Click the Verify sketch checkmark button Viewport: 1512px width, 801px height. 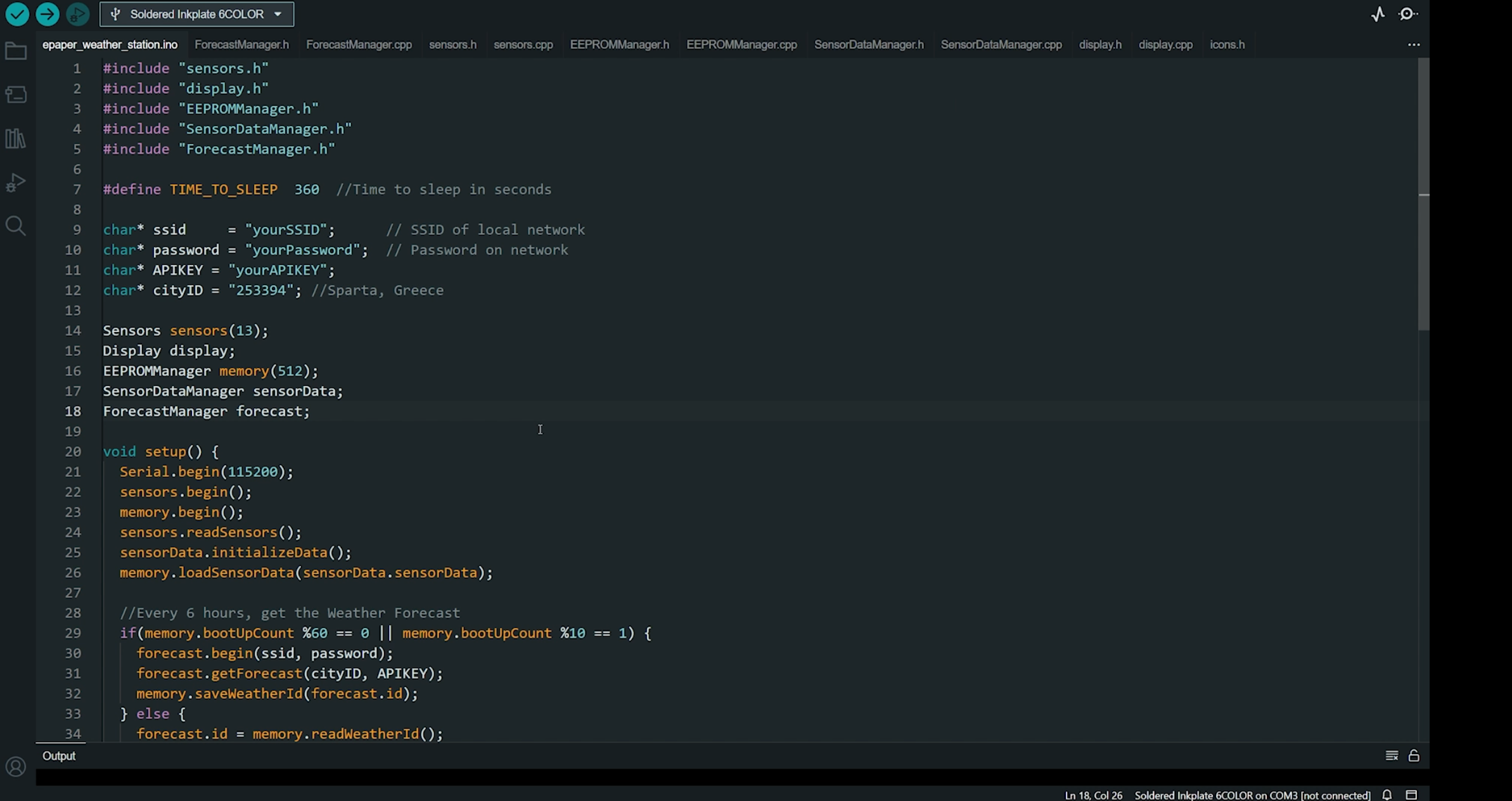click(17, 14)
